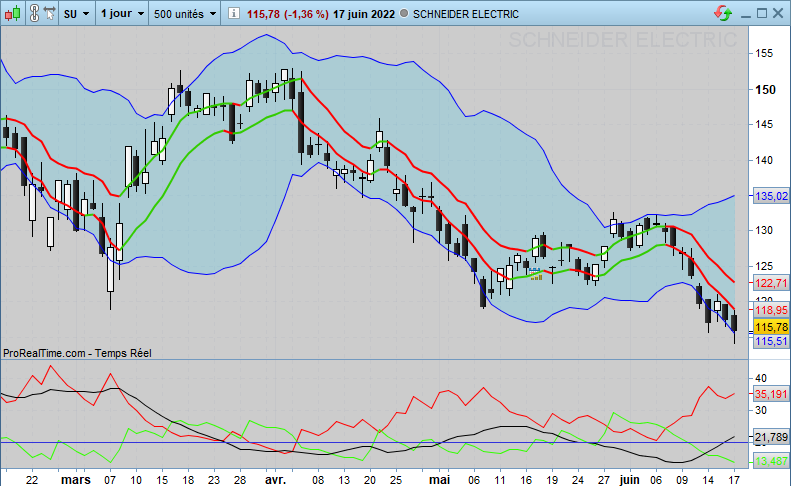Screen dimensions: 791x486
Task: Click the chain link chart-linking icon
Action: point(34,14)
